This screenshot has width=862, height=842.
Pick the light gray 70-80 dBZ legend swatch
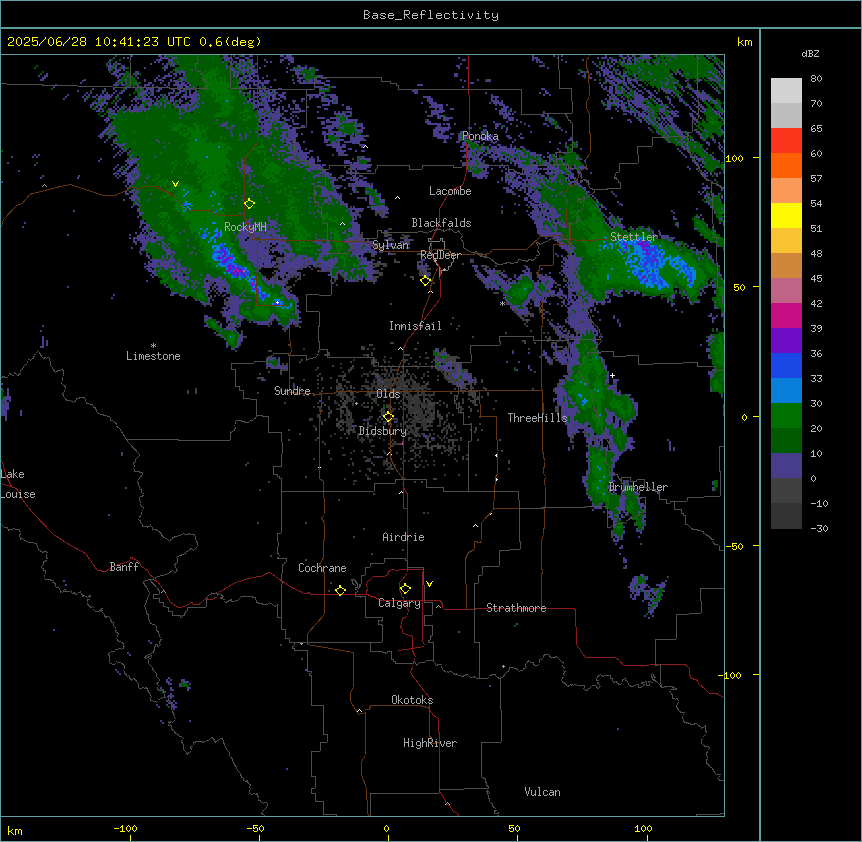point(786,91)
